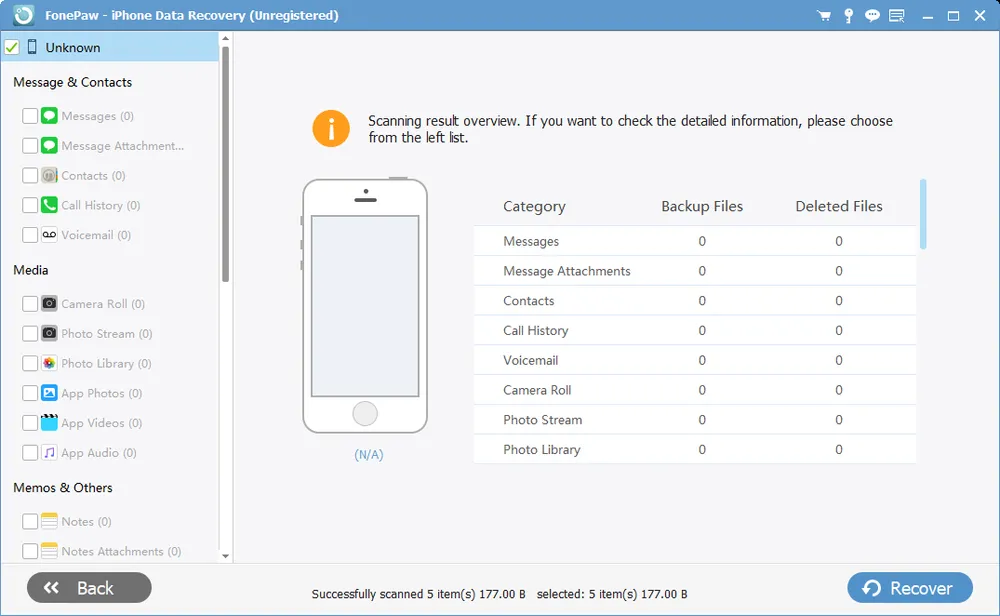Select Camera Roll (0) in sidebar
Viewport: 1000px width, 616px height.
[x=103, y=304]
